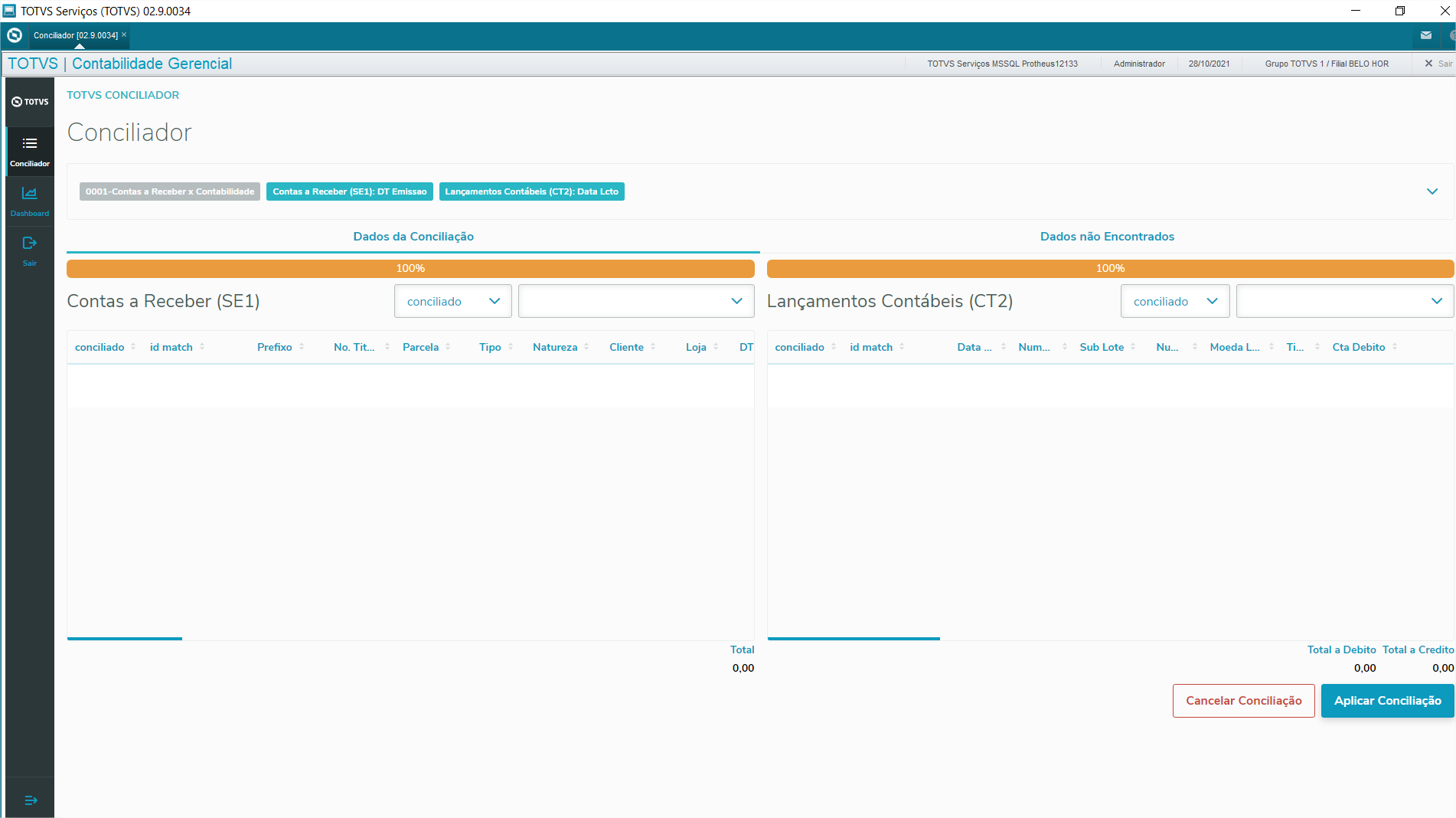Switch to Dados da Conciliação tab
This screenshot has height=818, width=1456.
(413, 237)
